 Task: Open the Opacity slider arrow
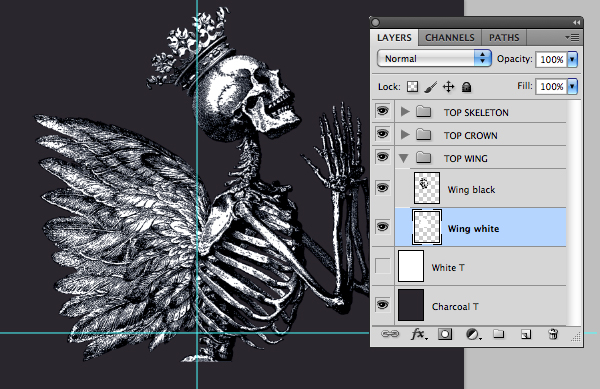(x=572, y=59)
